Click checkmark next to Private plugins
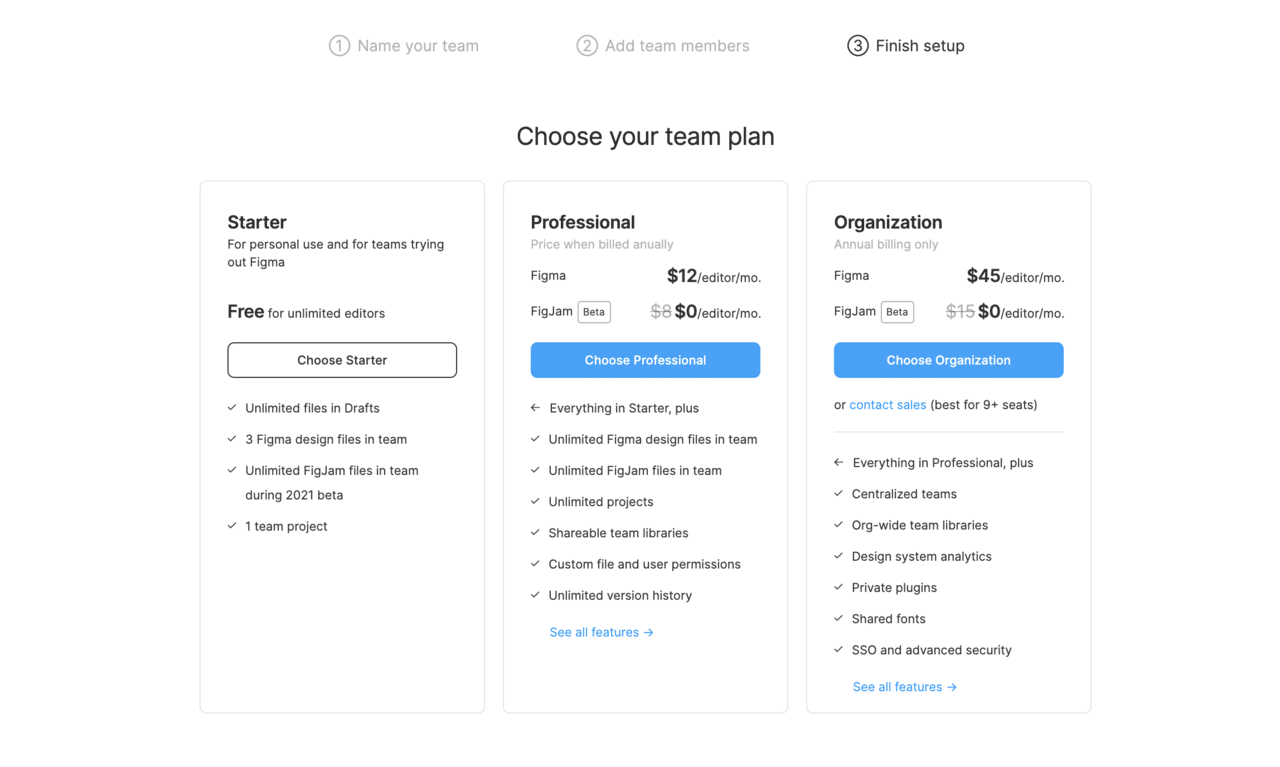 point(839,587)
